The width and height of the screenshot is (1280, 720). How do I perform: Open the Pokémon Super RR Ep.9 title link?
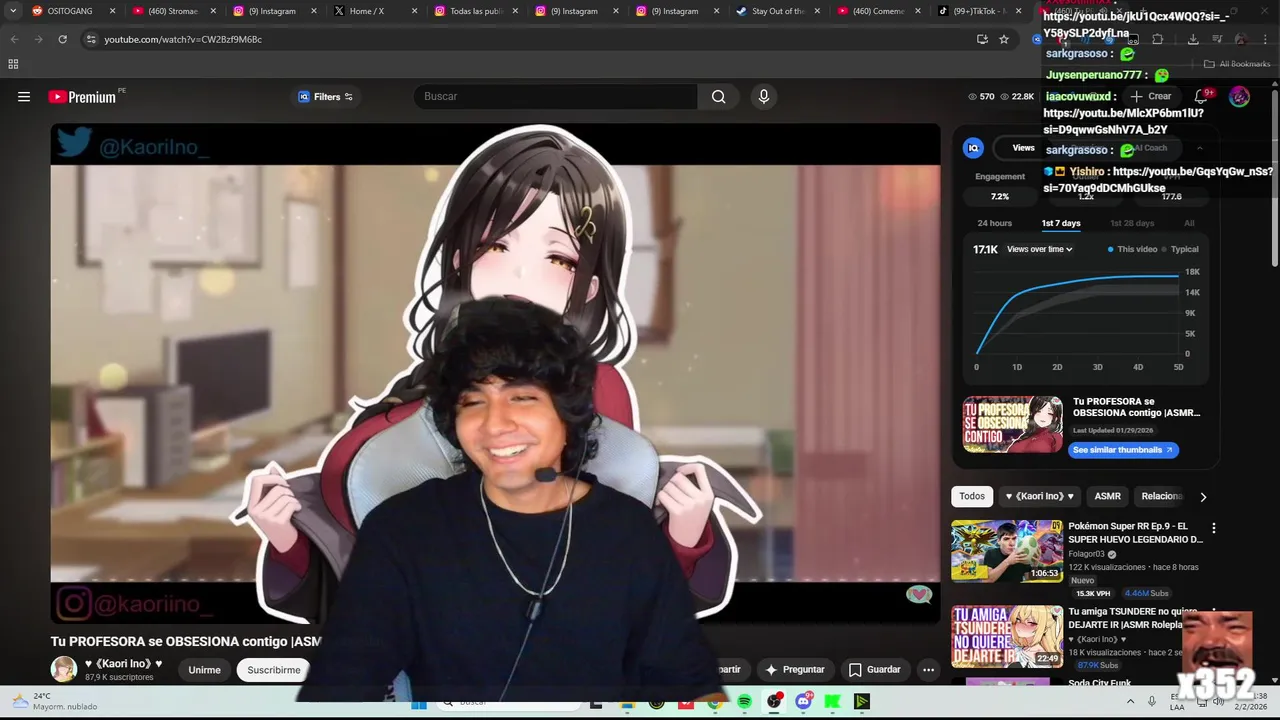tap(1135, 533)
